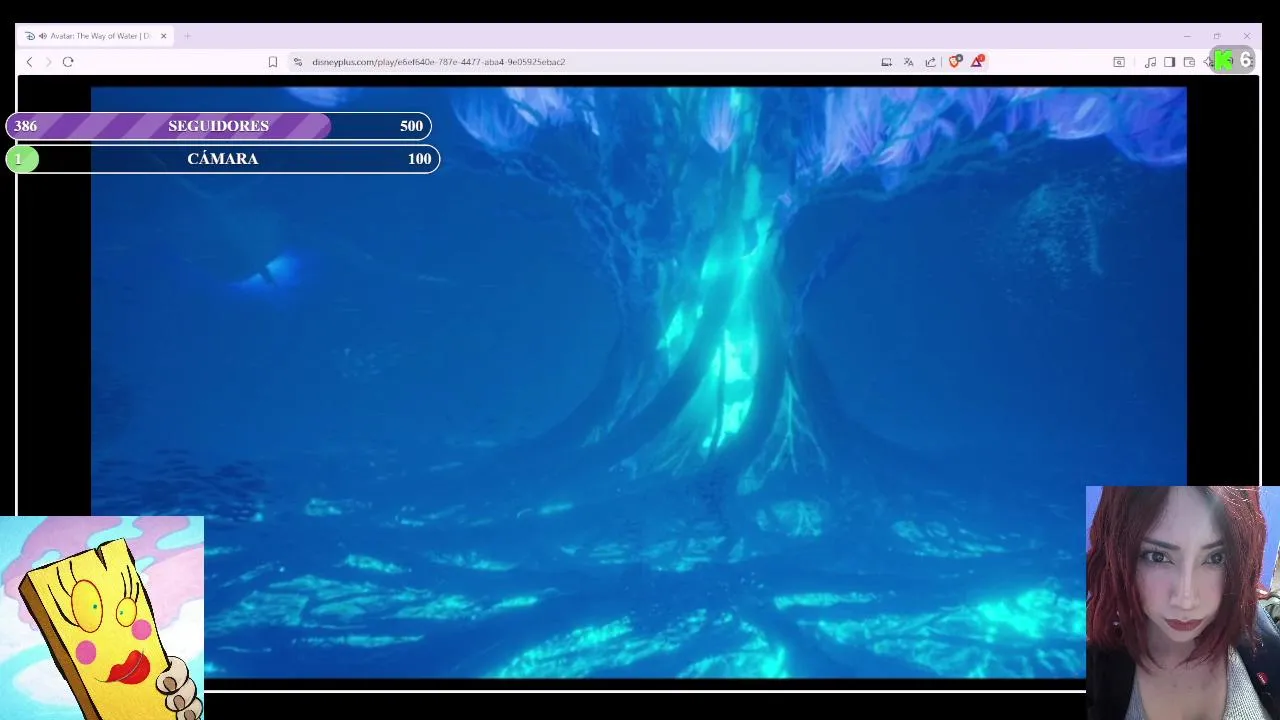Open the Brave Shields lion icon
The width and height of the screenshot is (1280, 720).
coord(955,62)
